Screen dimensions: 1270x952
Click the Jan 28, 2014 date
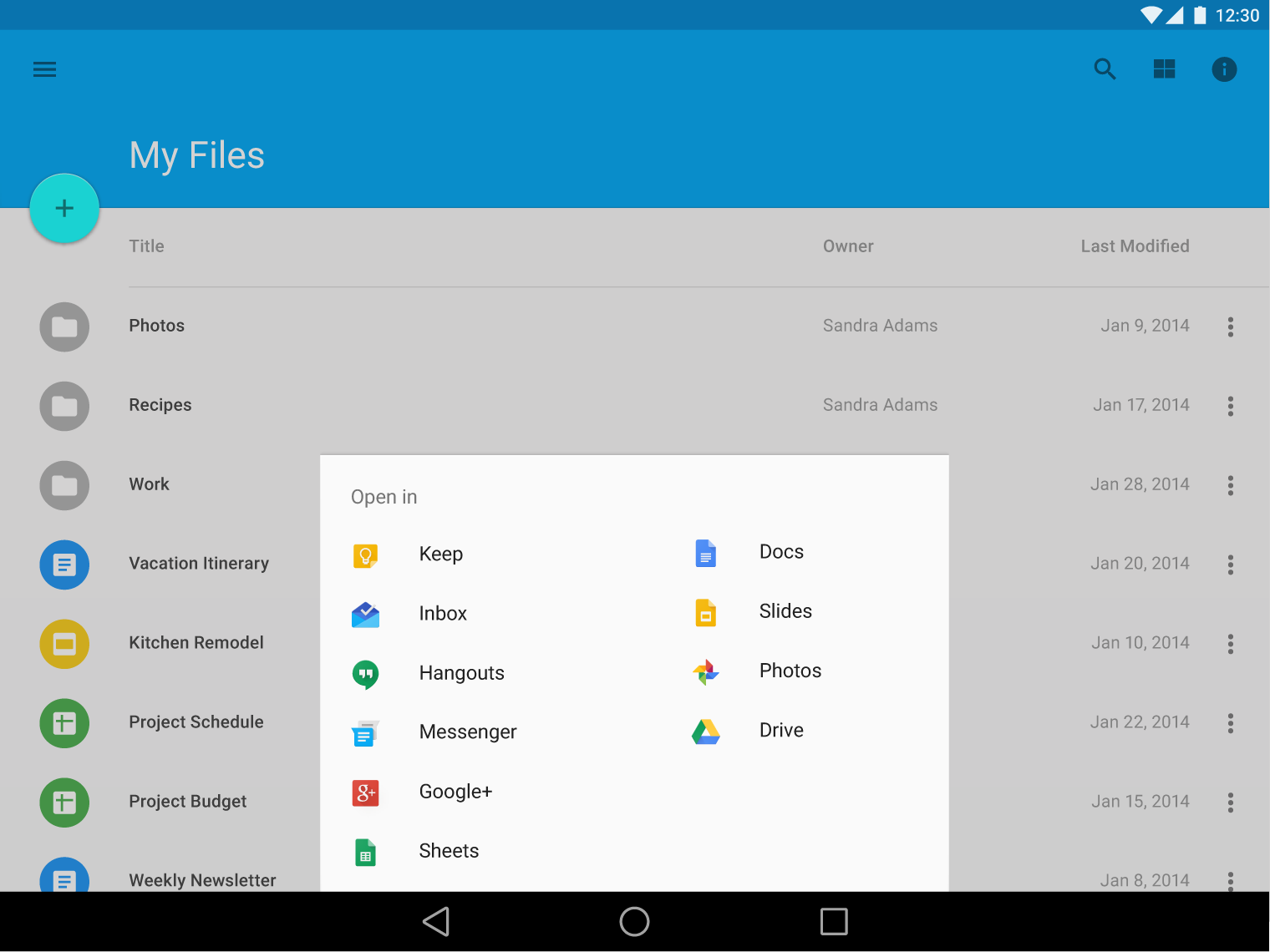point(1140,484)
